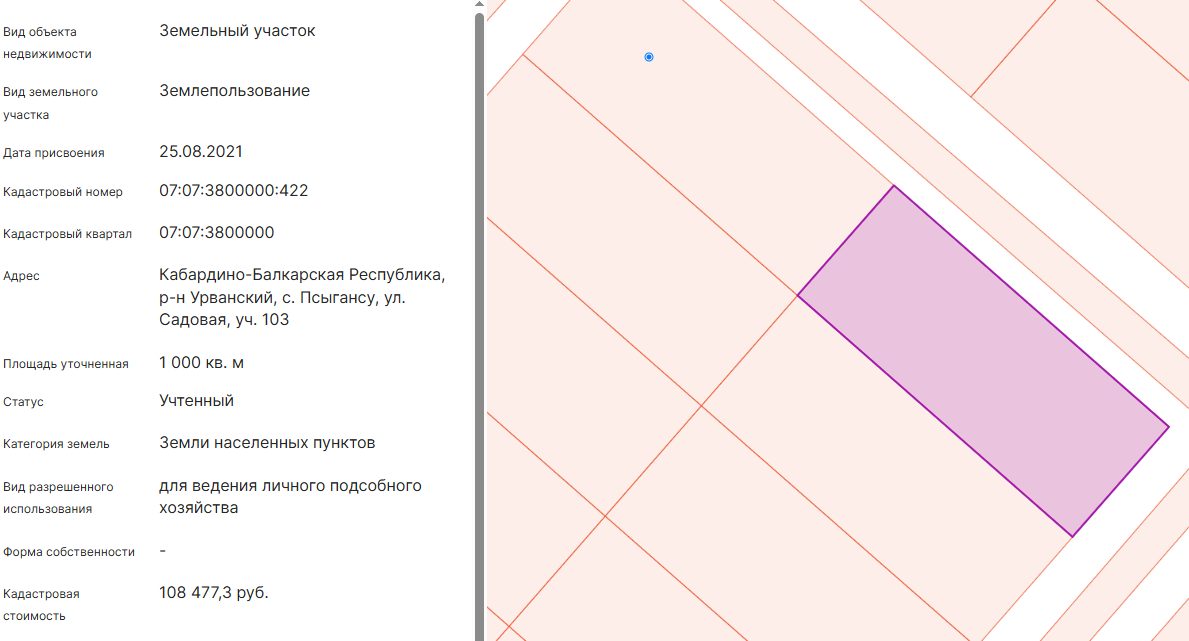Click the 'Площадь уточненная' label
Screen dimensions: 1189x641
66,364
